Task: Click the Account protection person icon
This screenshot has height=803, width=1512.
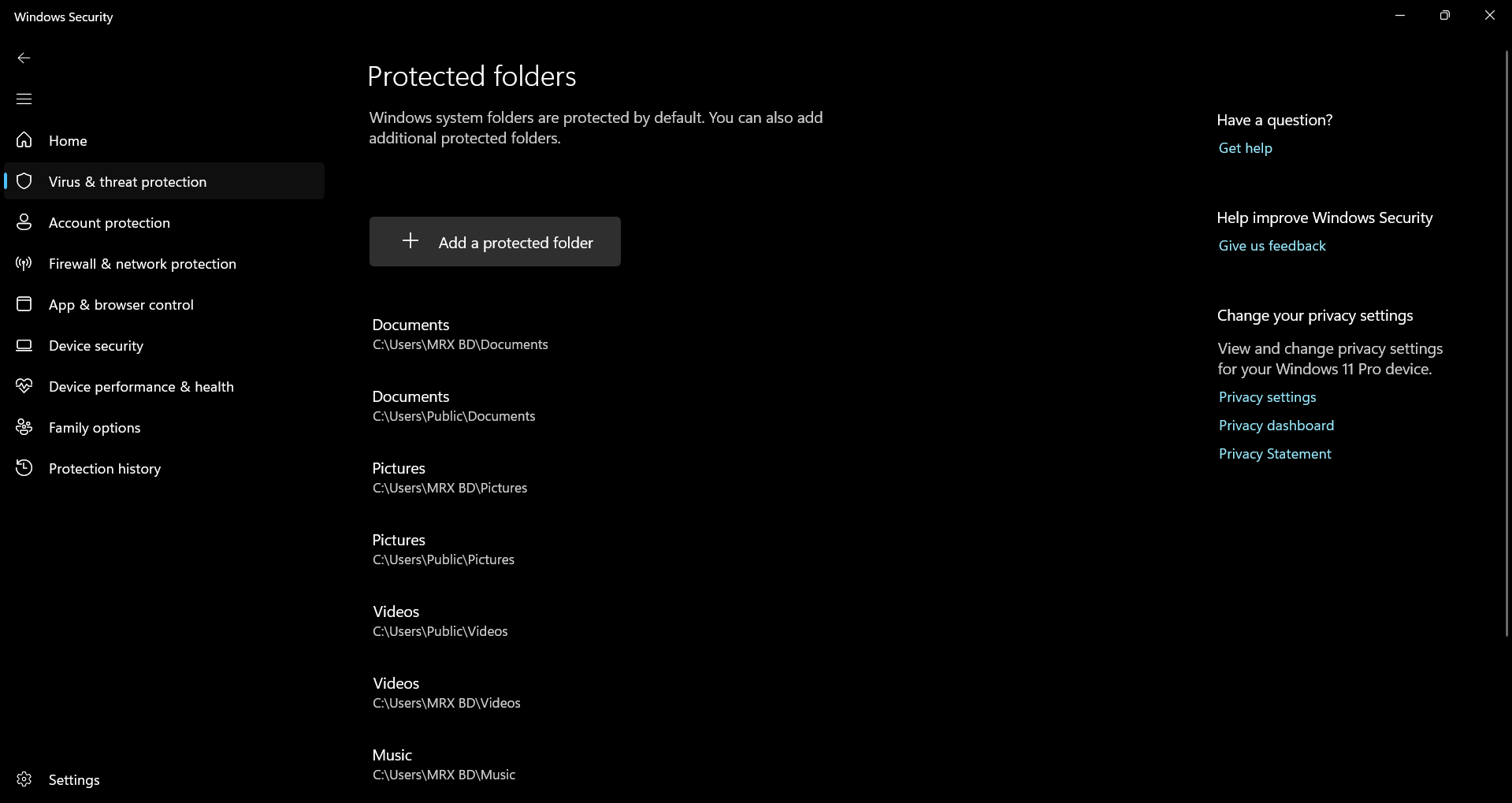Action: [x=24, y=222]
